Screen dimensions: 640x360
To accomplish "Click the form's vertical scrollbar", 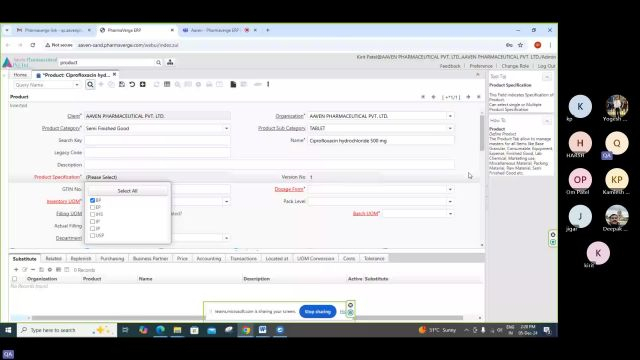I will click(482, 133).
